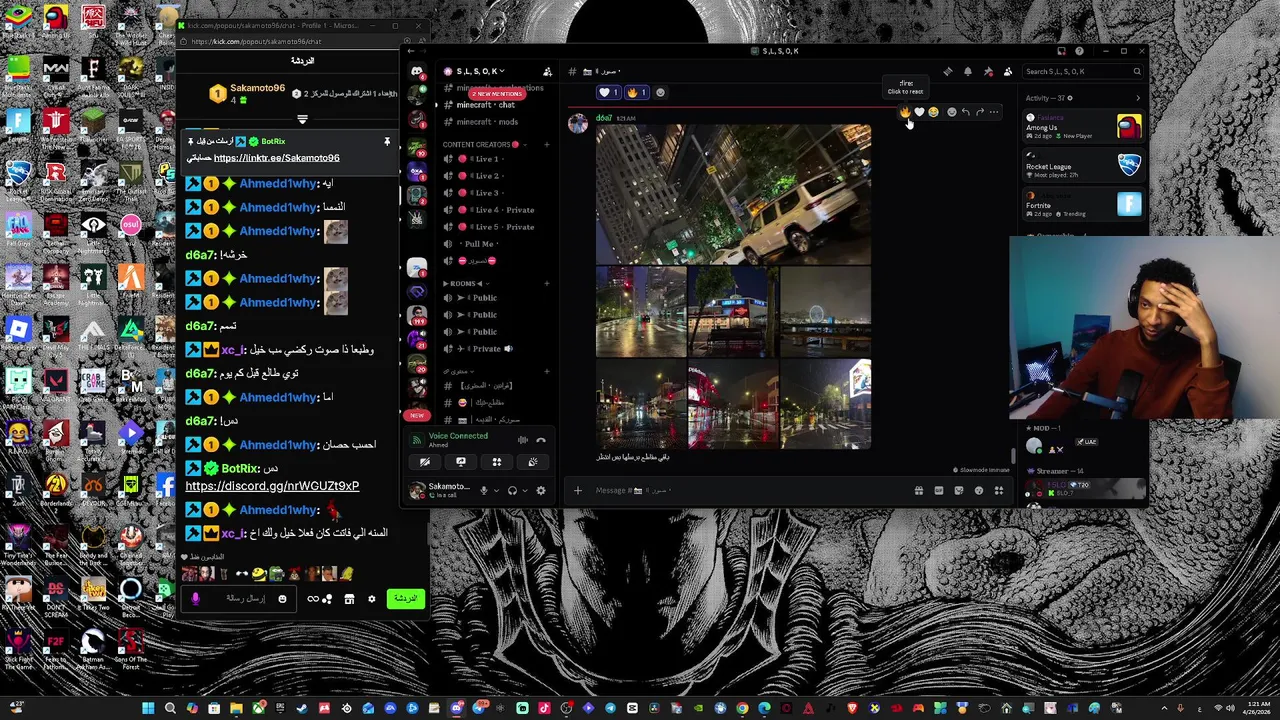Add channel to CONTENT CREATORS with plus
This screenshot has width=1280, height=720.
pyautogui.click(x=547, y=144)
